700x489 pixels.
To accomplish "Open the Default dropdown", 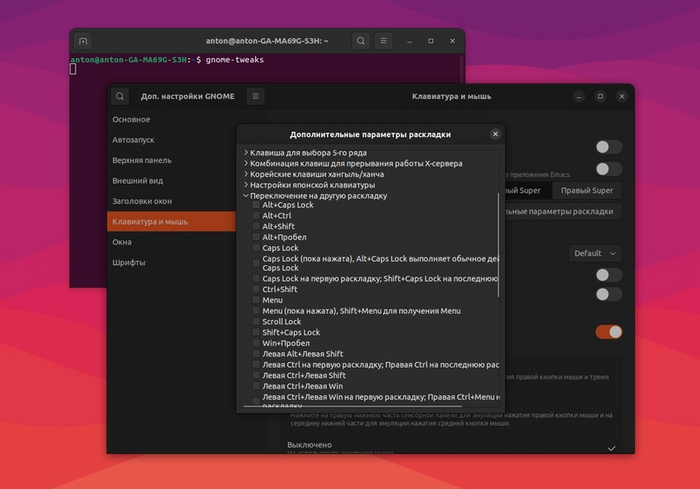I will (x=595, y=254).
